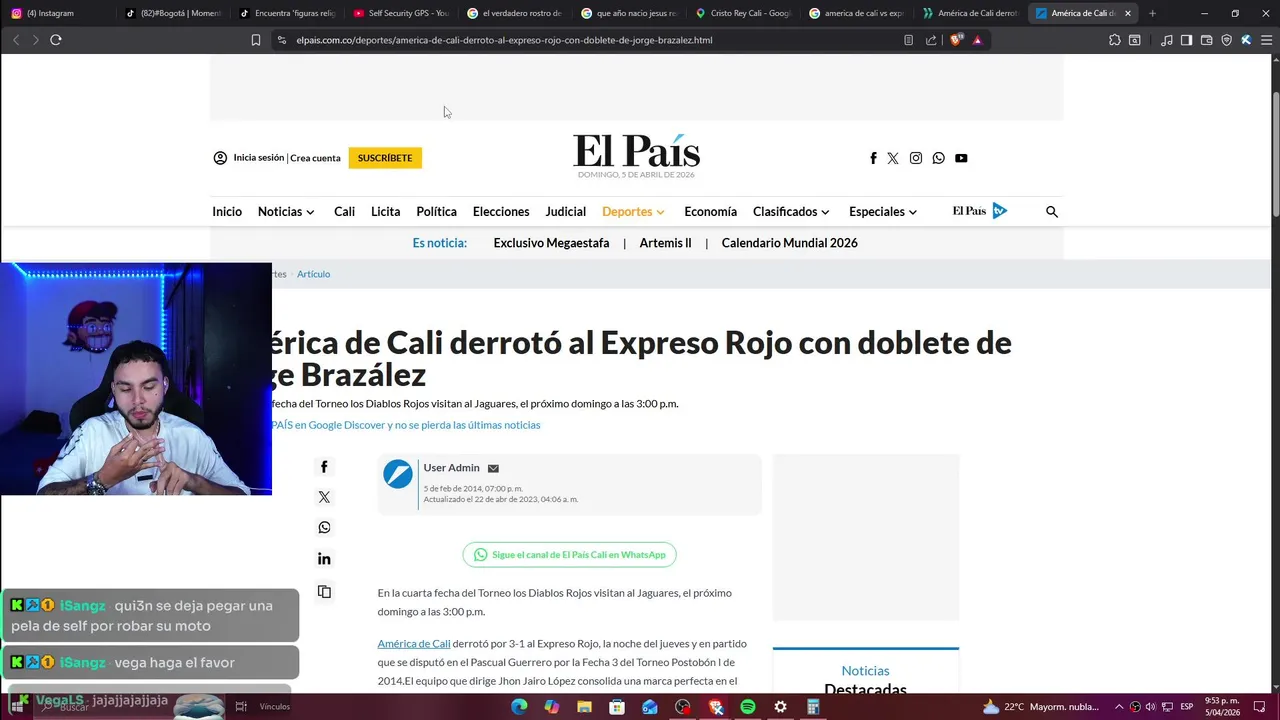This screenshot has width=1280, height=720.
Task: Go to Judicial section
Action: coord(566,212)
